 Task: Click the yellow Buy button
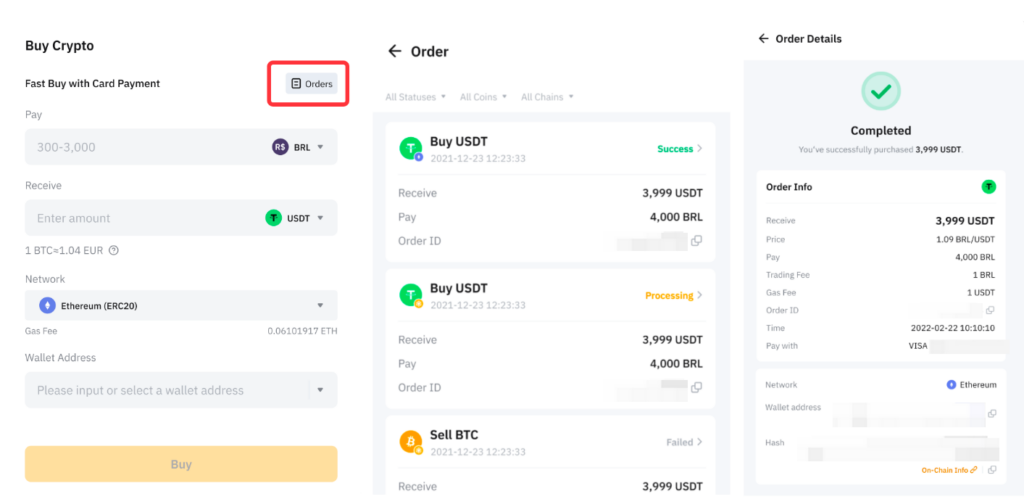click(x=181, y=464)
